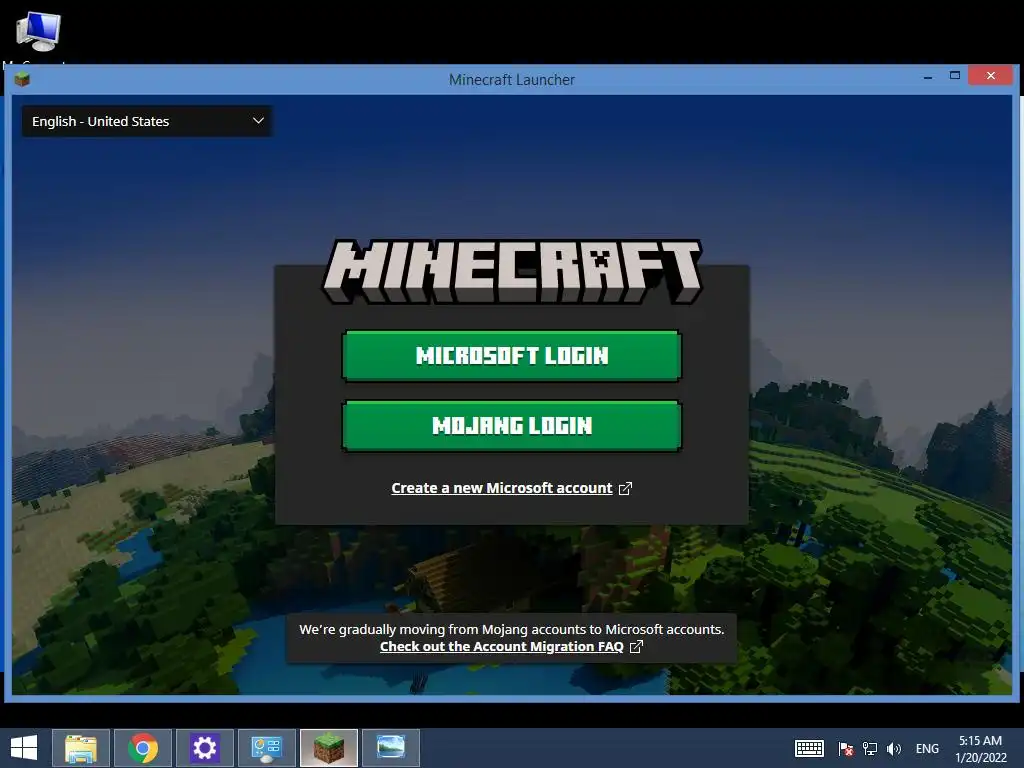Click the external-link icon beside Create account

coord(625,488)
